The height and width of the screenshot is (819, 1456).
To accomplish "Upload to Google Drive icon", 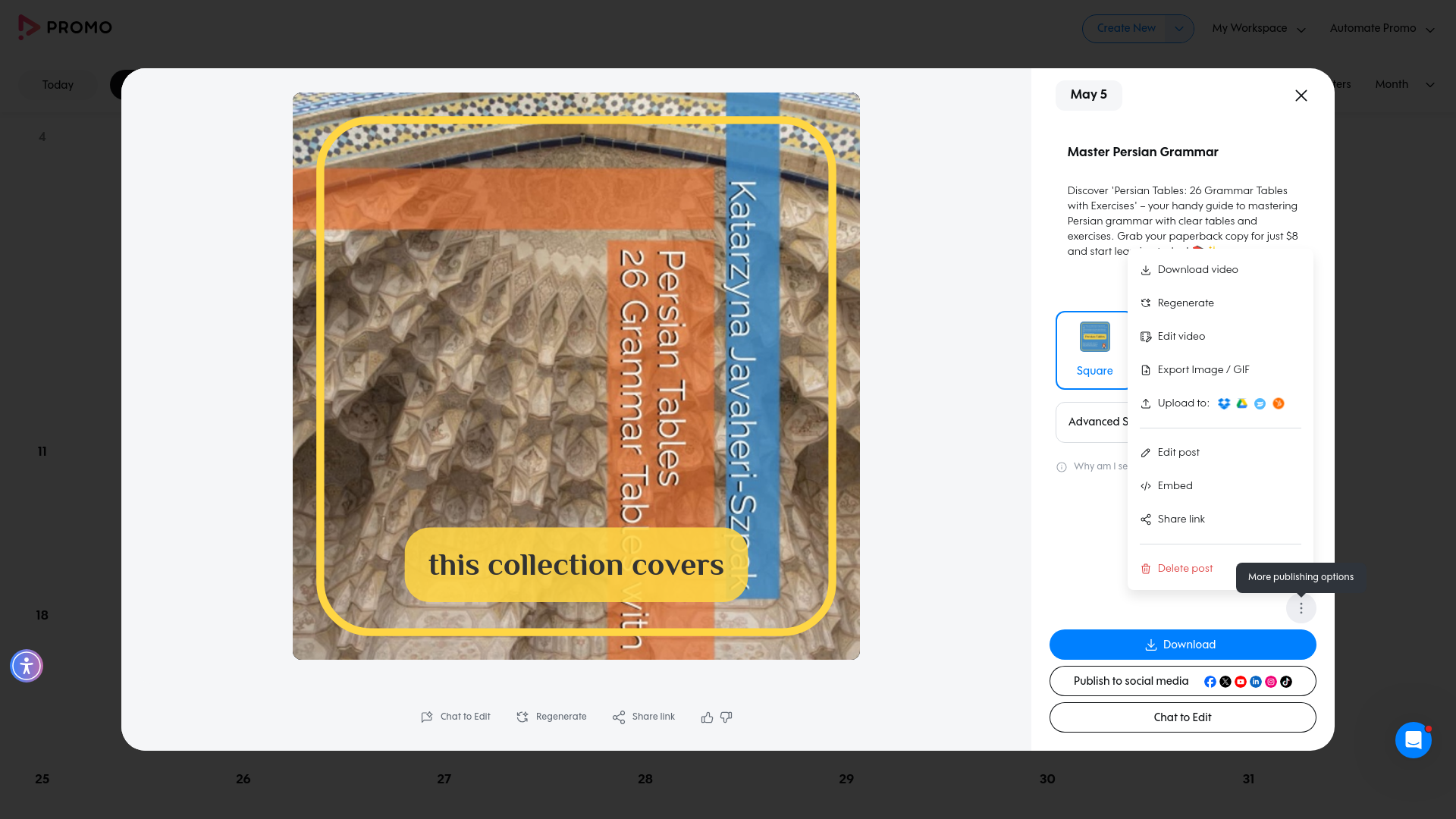I will [x=1242, y=403].
